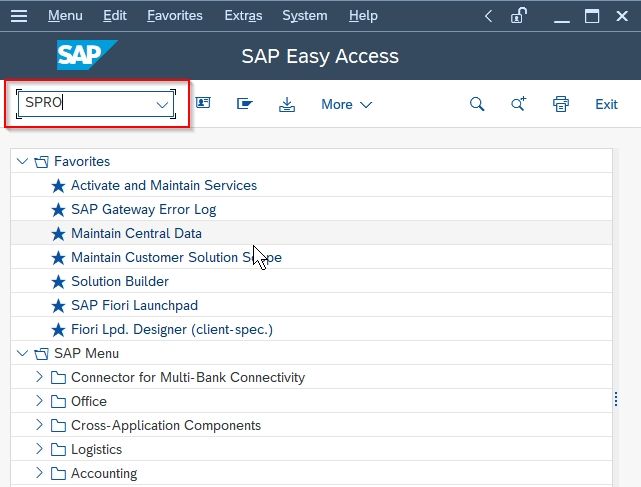
Task: Open the Menu menu
Action: (x=65, y=16)
